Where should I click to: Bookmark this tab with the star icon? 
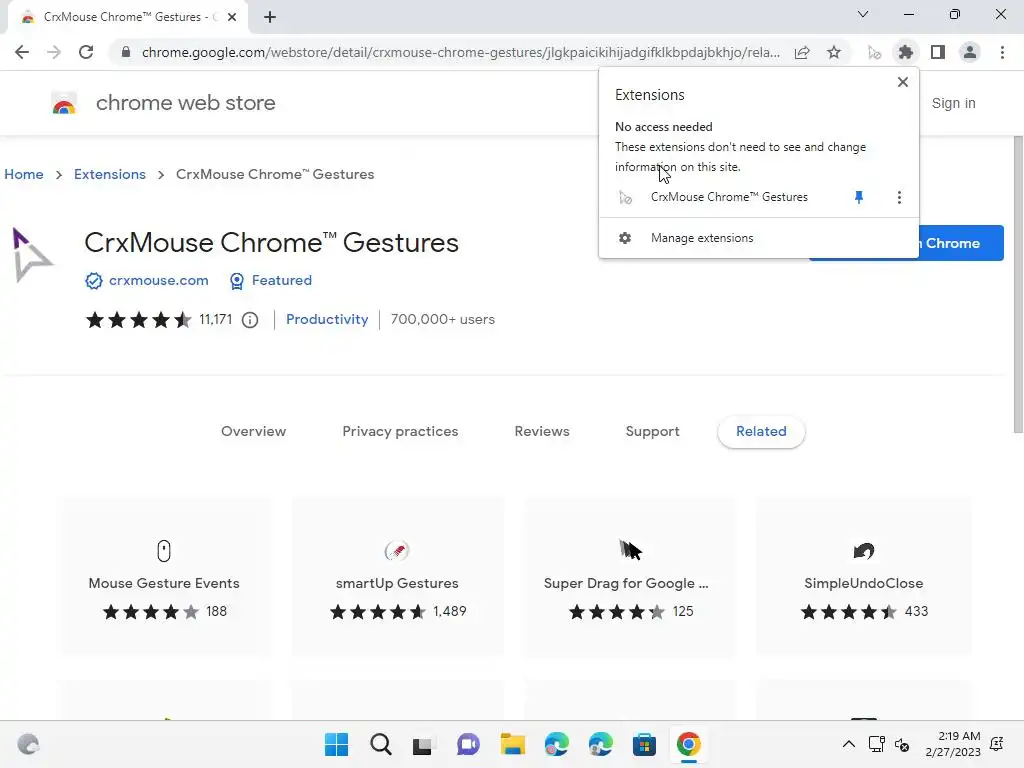[x=834, y=52]
